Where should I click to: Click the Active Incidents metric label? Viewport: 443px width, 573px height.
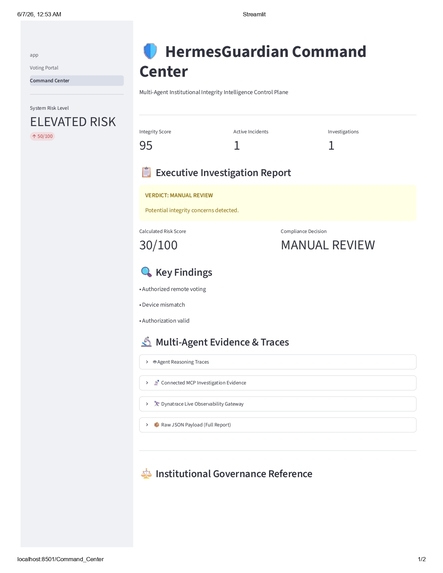251,132
